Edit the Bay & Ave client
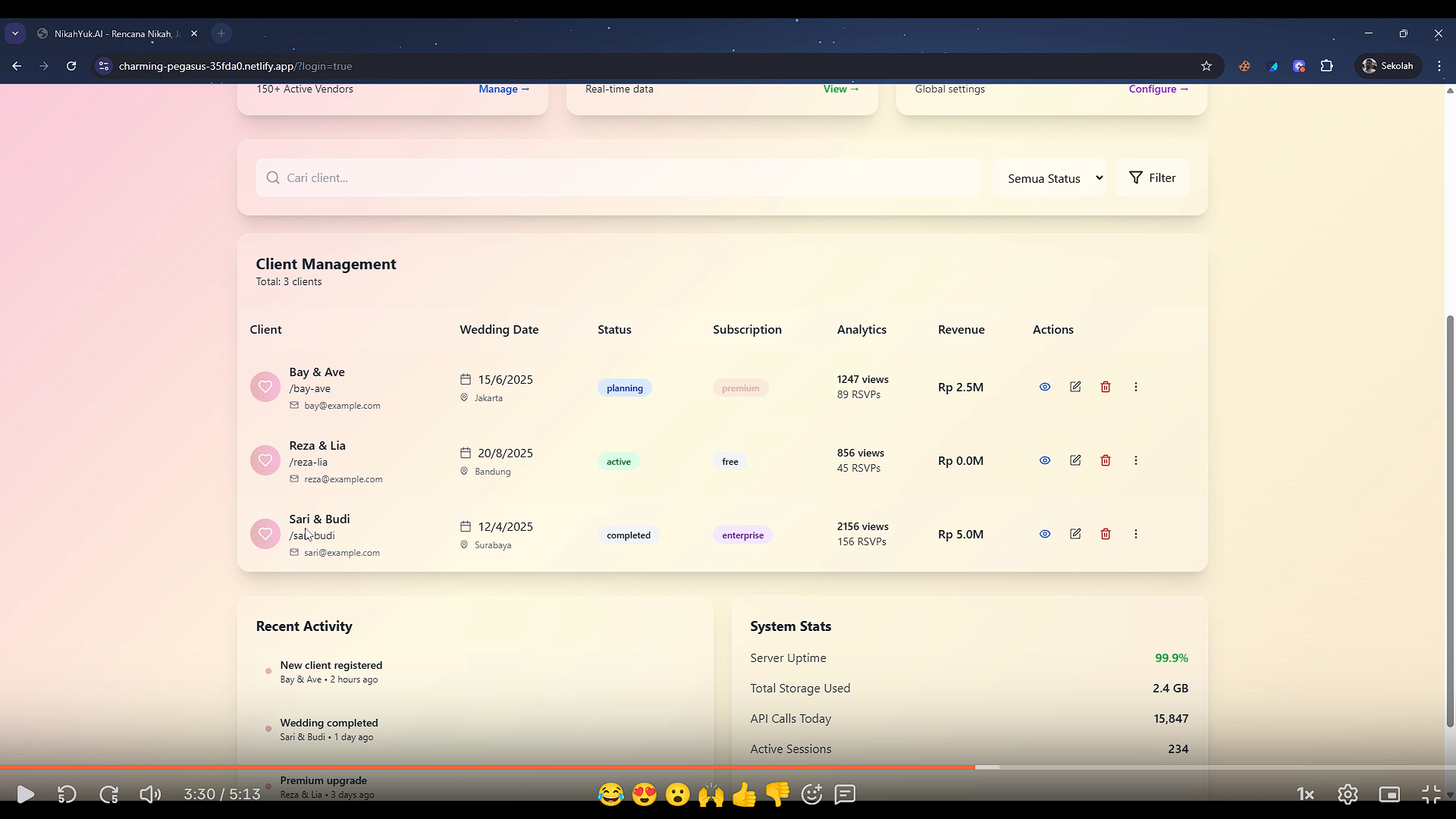This screenshot has width=1456, height=819. (1075, 387)
